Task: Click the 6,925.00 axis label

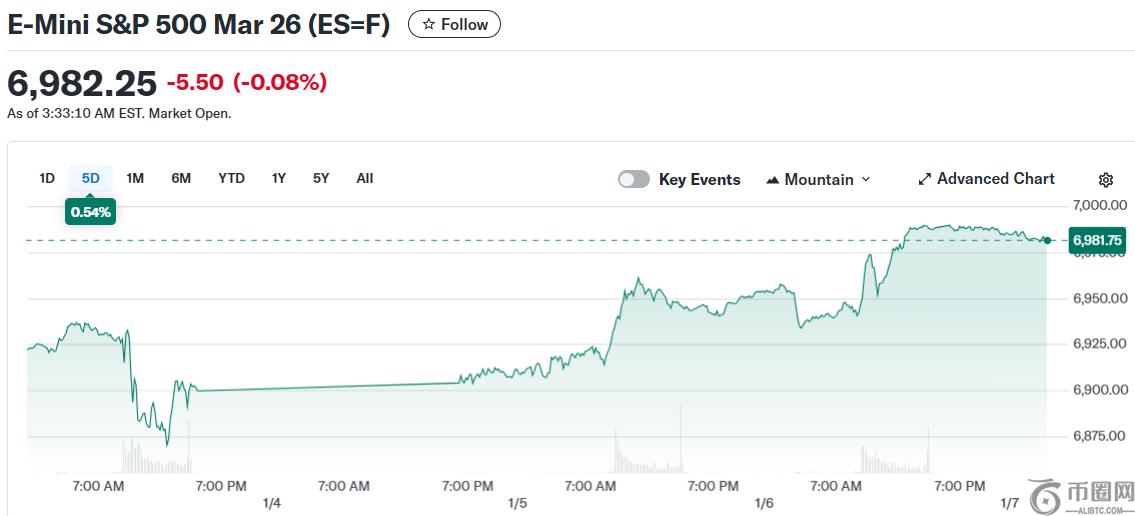Action: coord(1099,344)
